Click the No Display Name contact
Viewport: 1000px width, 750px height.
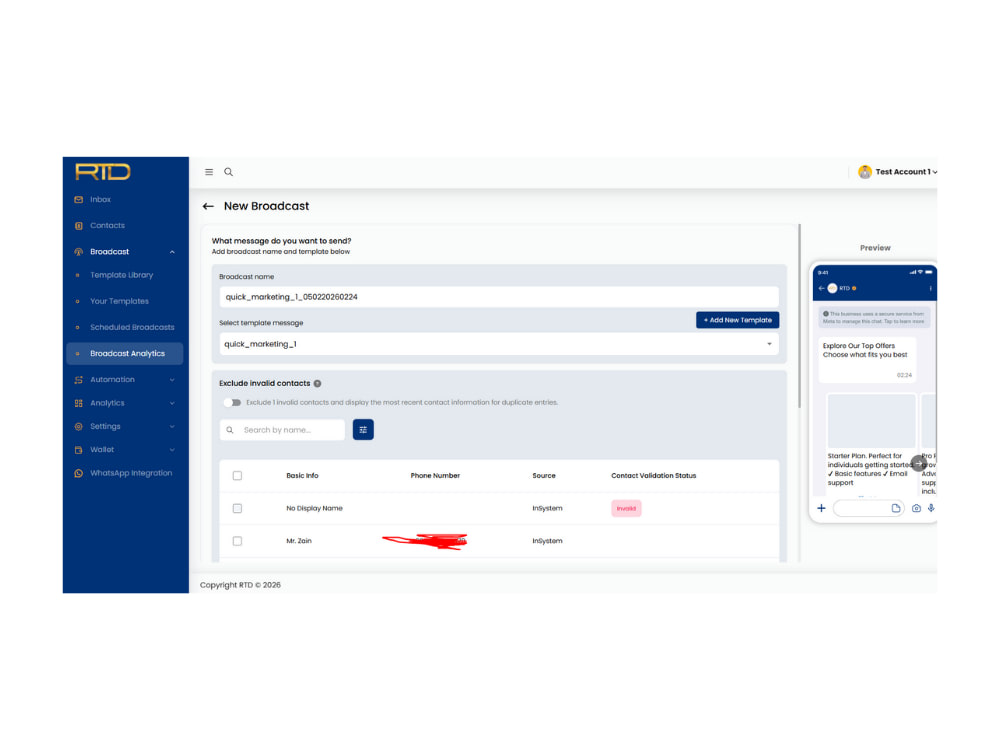[x=314, y=509]
